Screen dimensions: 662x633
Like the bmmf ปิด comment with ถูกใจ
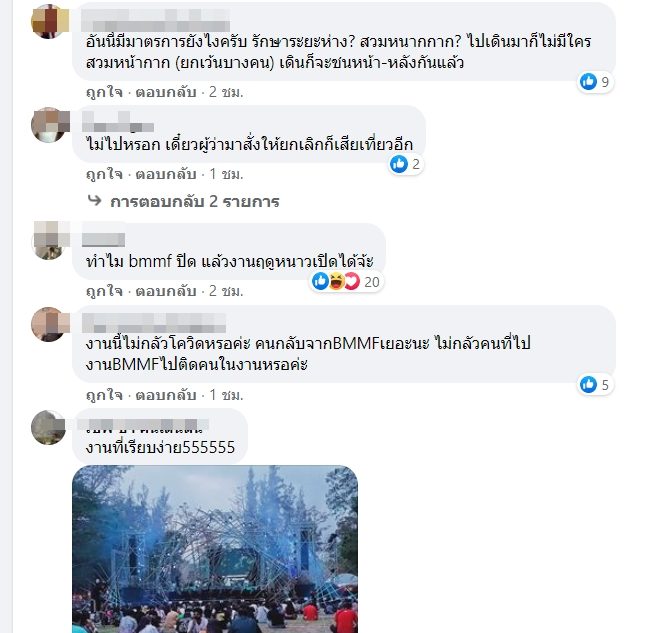104,291
